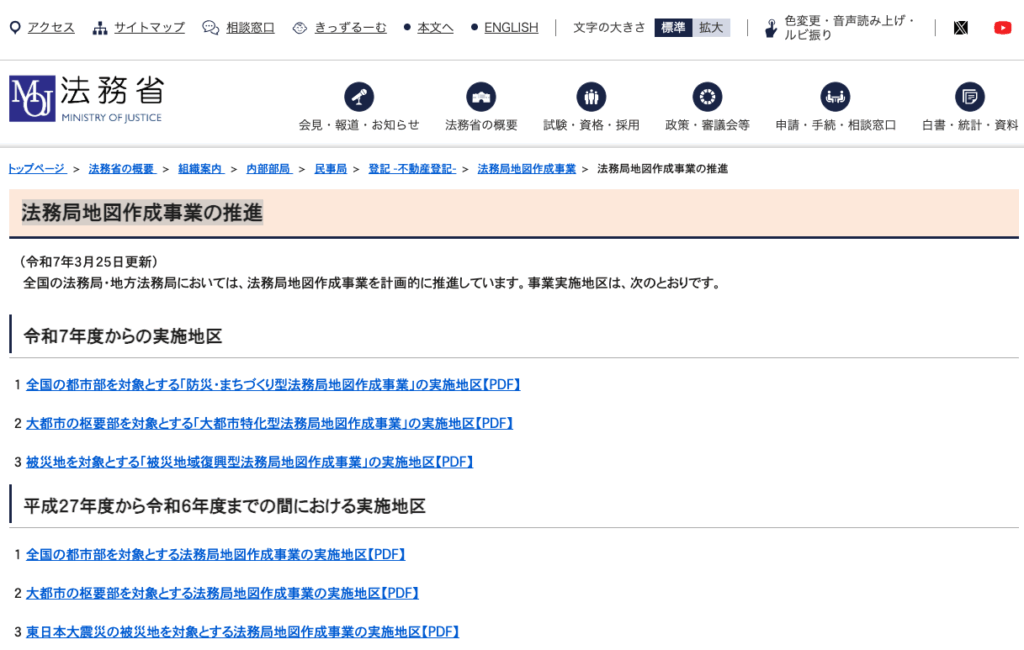Open the 防災・まちづくり型 map project PDF
This screenshot has height=650, width=1024.
point(275,384)
